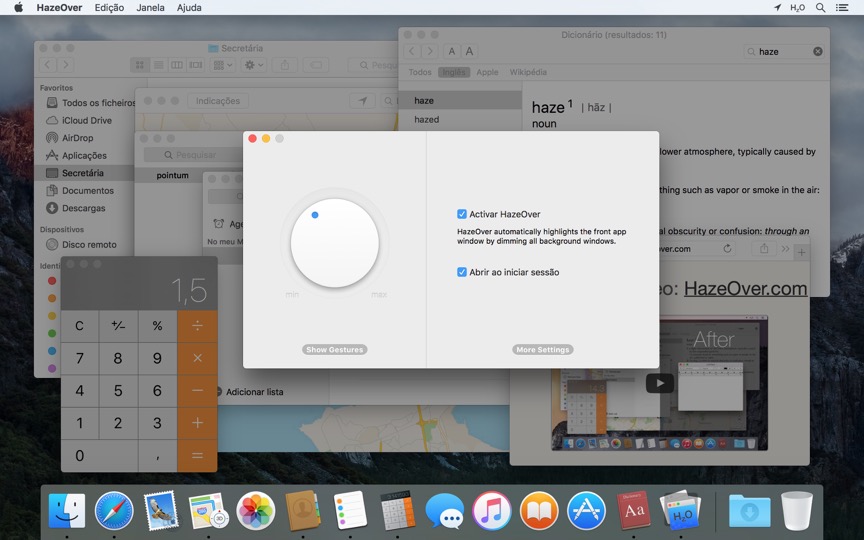This screenshot has height=540, width=864.
Task: Switch Dictionary to Todos tab
Action: point(420,72)
